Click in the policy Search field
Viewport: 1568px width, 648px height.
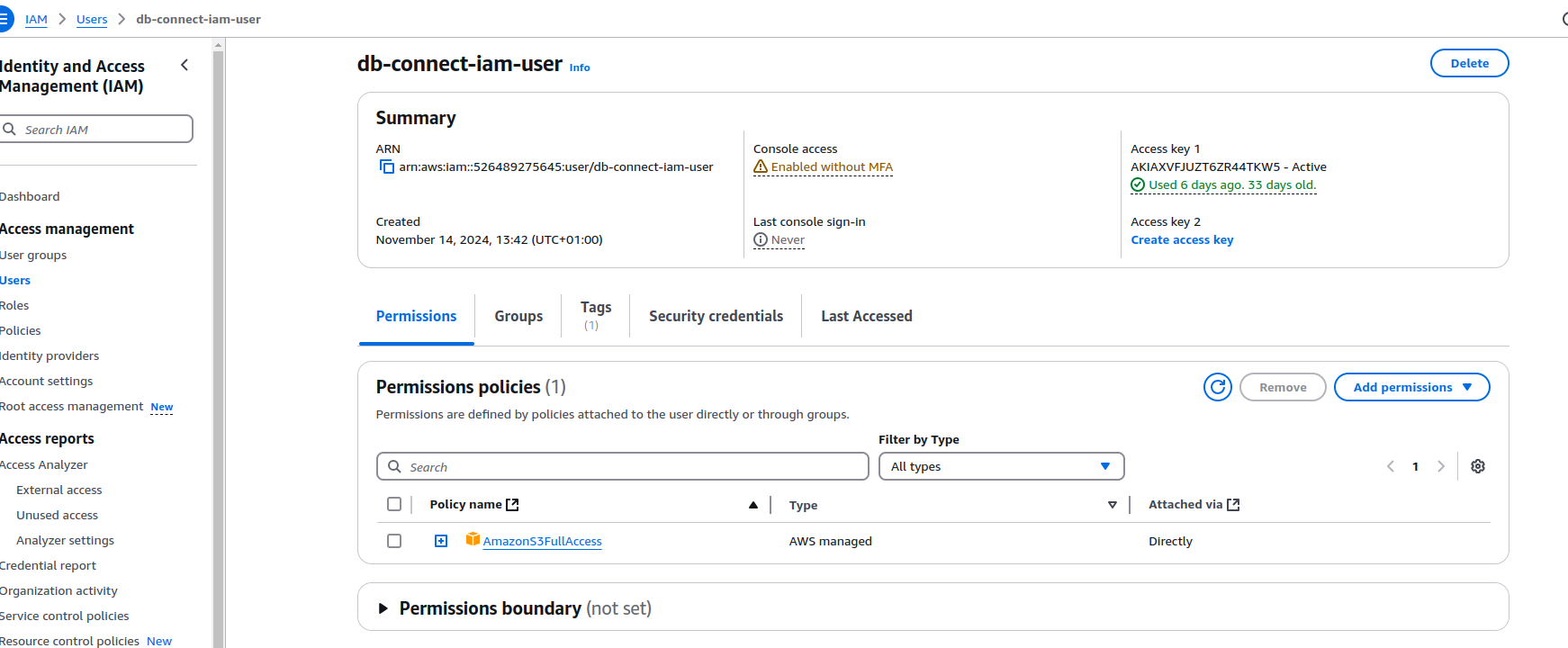tap(622, 466)
